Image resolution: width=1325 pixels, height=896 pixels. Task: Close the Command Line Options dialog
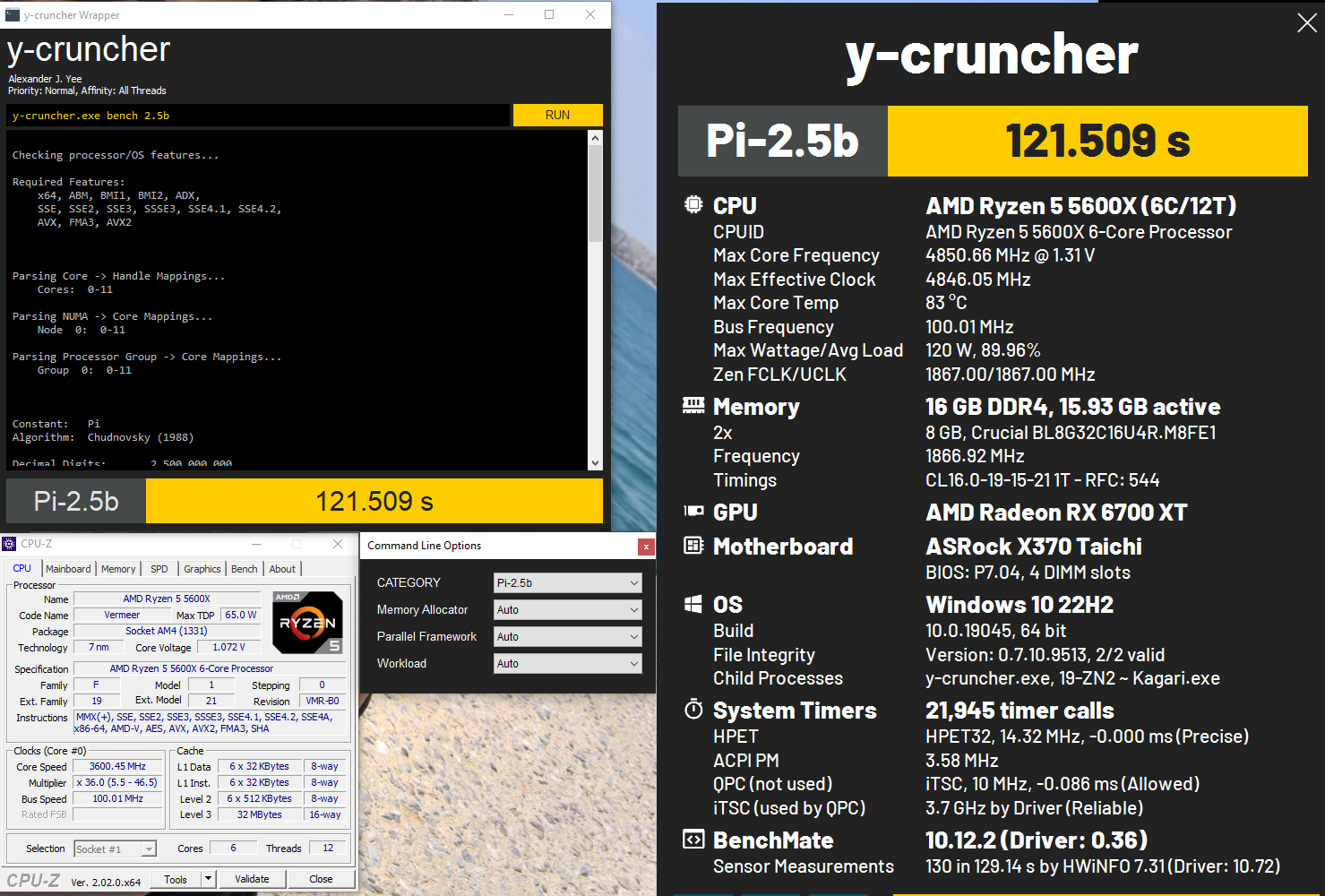tap(646, 547)
